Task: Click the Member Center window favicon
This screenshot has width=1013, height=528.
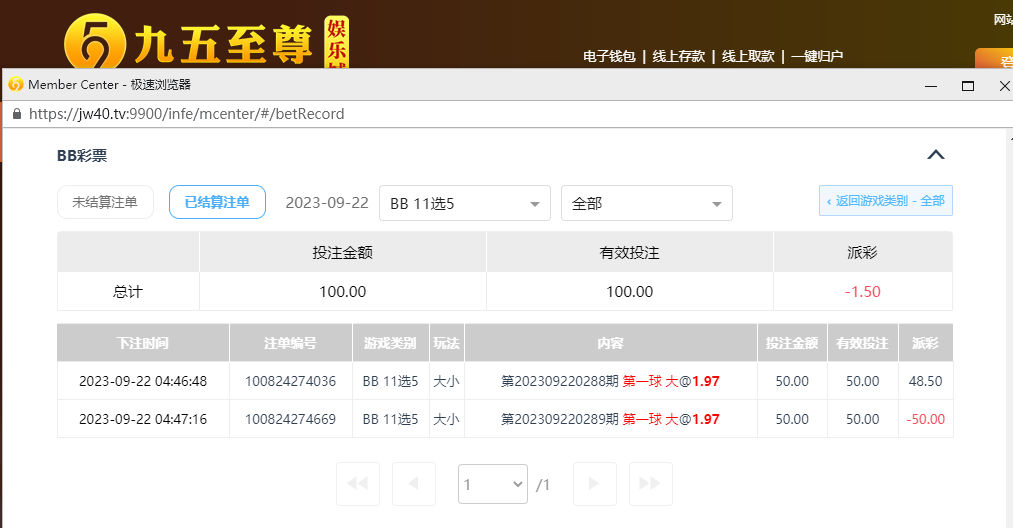Action: click(x=15, y=85)
